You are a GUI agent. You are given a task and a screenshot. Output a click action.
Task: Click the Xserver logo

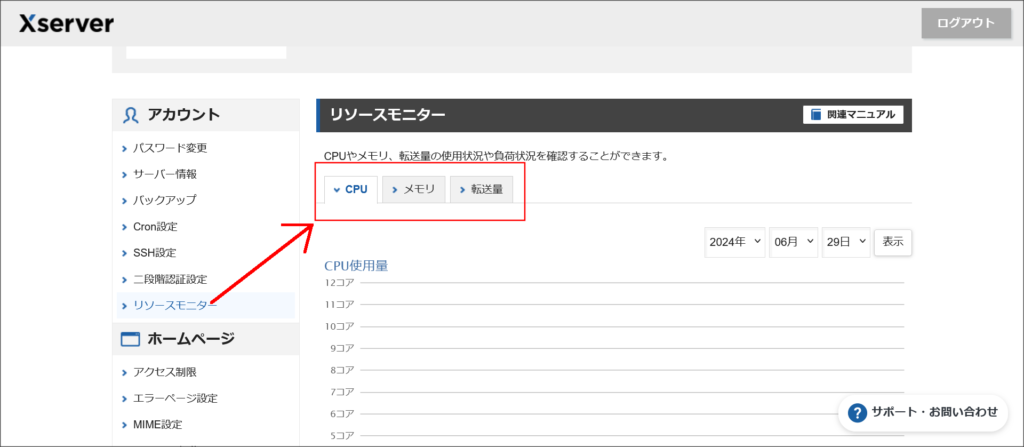[x=66, y=23]
